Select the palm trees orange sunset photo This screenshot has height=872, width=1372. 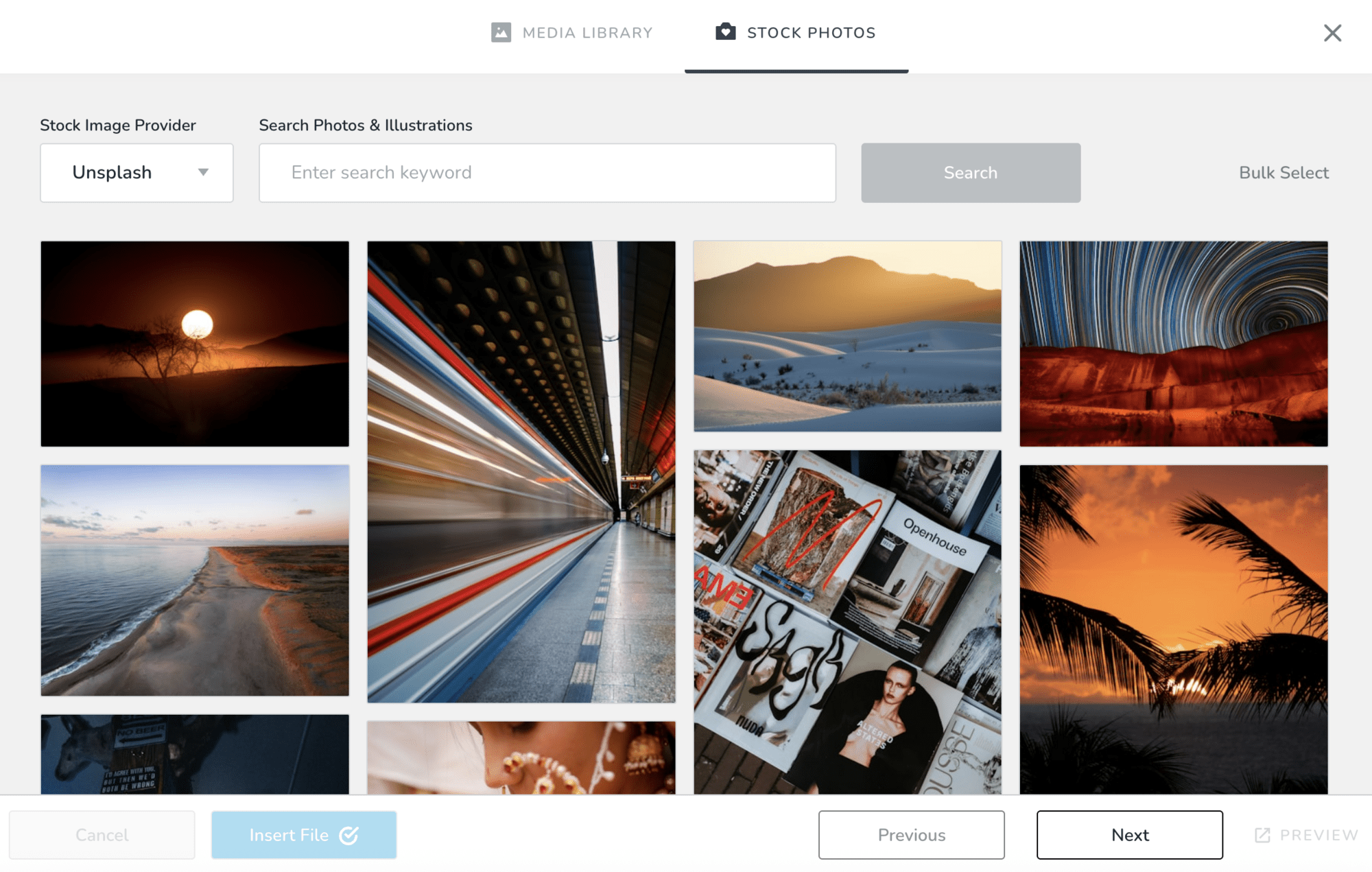1174,629
